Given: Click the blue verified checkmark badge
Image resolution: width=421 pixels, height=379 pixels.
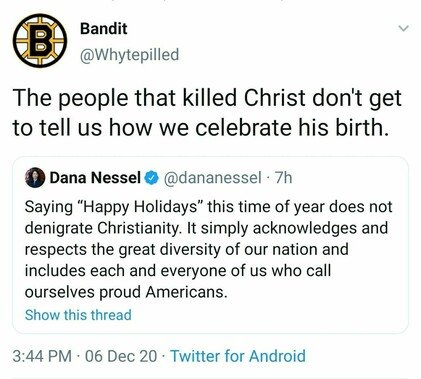Looking at the screenshot, I should tap(151, 178).
